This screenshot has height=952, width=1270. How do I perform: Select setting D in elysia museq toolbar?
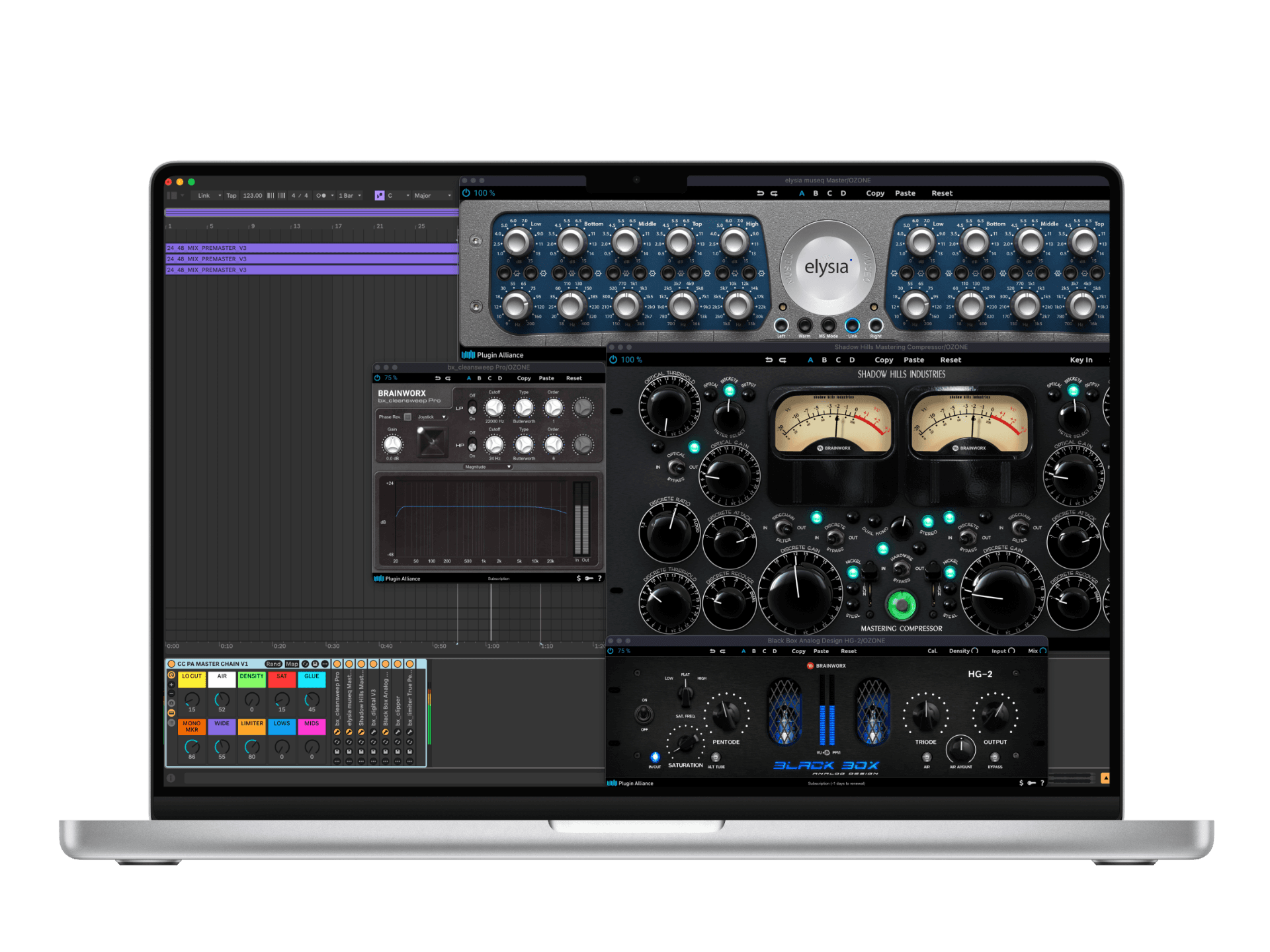point(843,193)
